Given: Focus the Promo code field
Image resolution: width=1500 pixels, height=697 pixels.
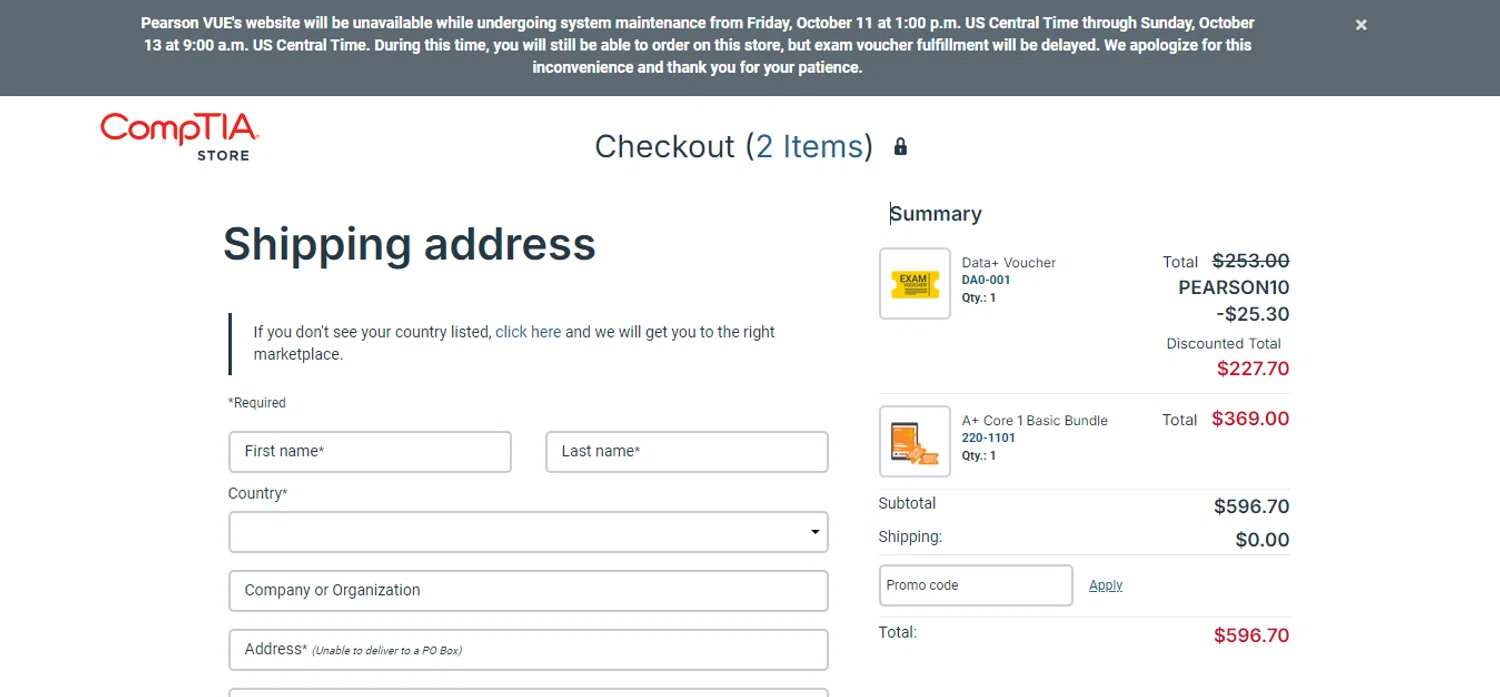Looking at the screenshot, I should click(976, 585).
